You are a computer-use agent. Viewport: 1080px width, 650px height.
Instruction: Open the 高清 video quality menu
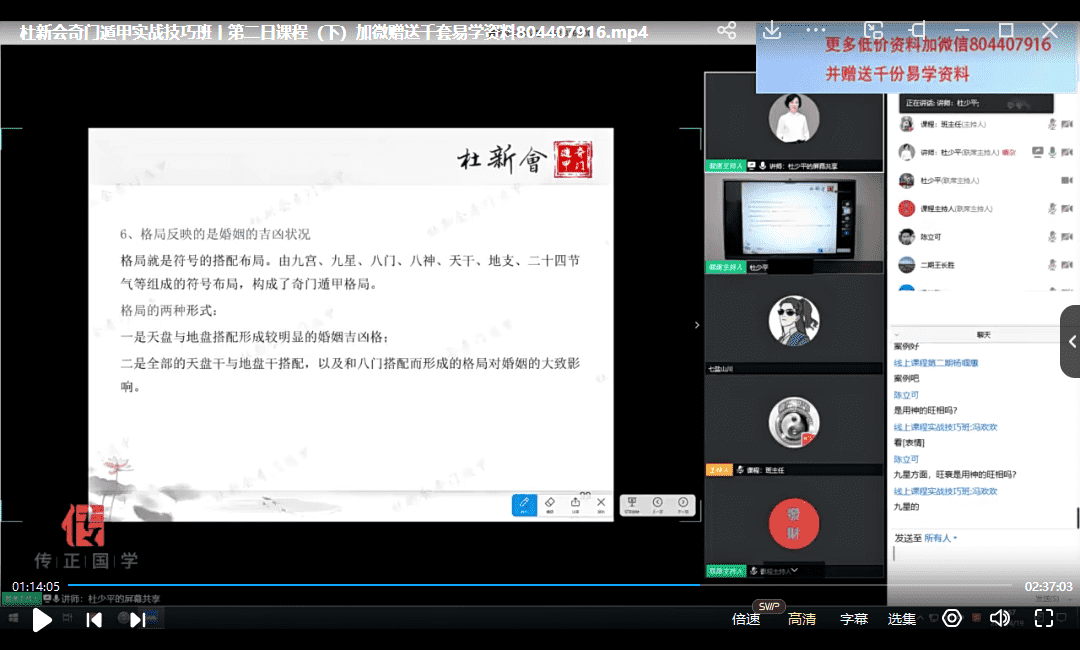(x=802, y=619)
